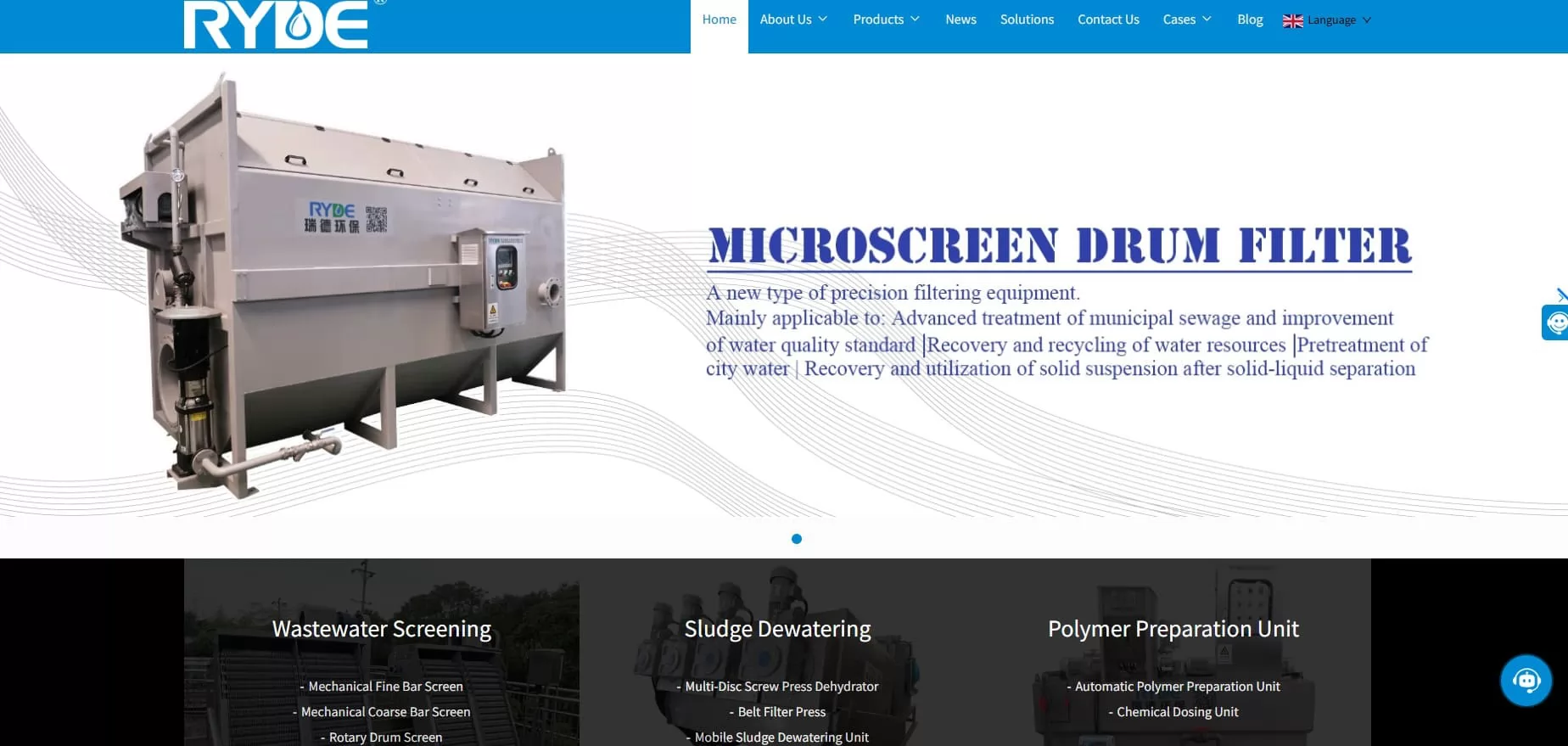Visit the Blog page
This screenshot has width=1568, height=746.
click(x=1250, y=20)
